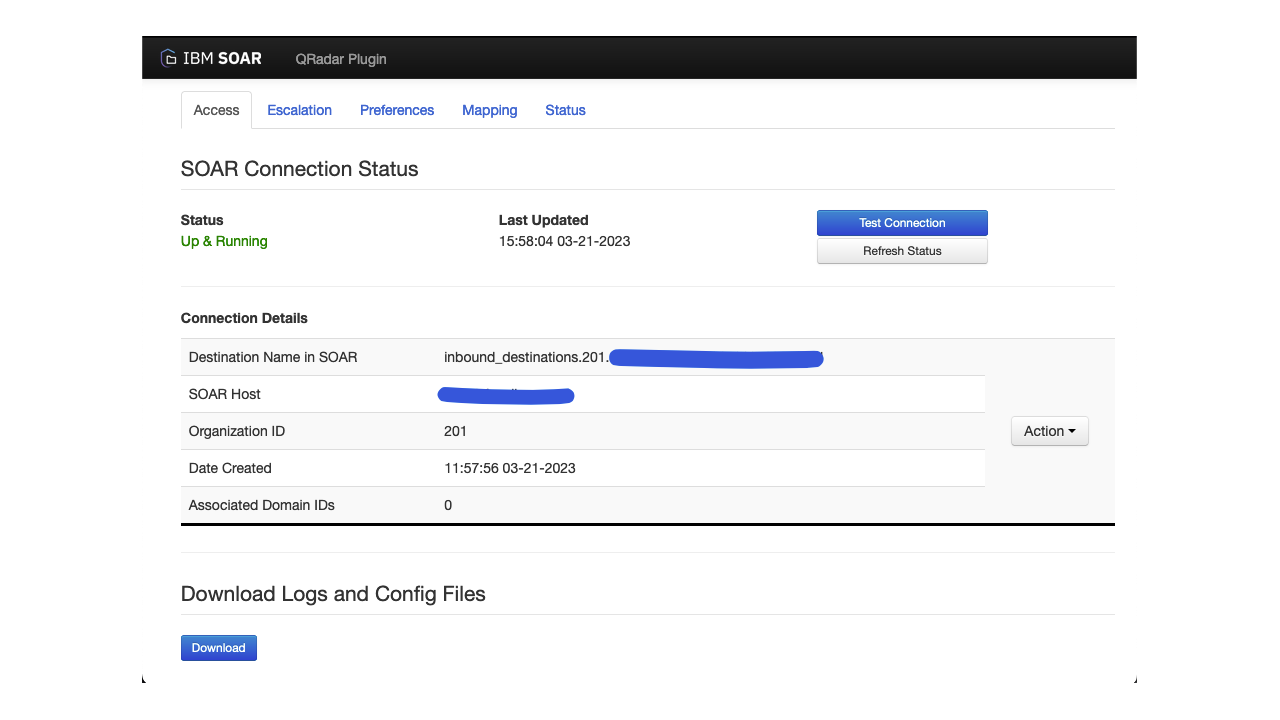This screenshot has height=720, width=1280.
Task: Click the Download button for logs
Action: [x=218, y=647]
